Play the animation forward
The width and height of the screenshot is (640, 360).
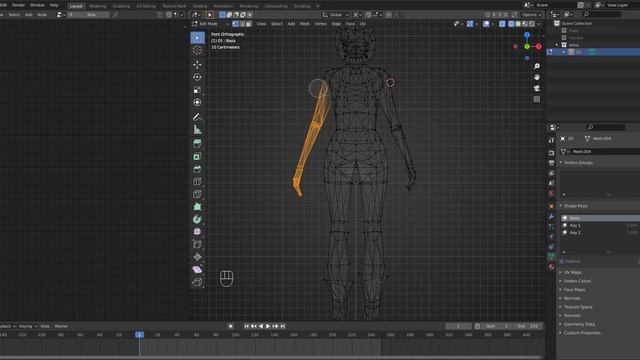coord(268,326)
